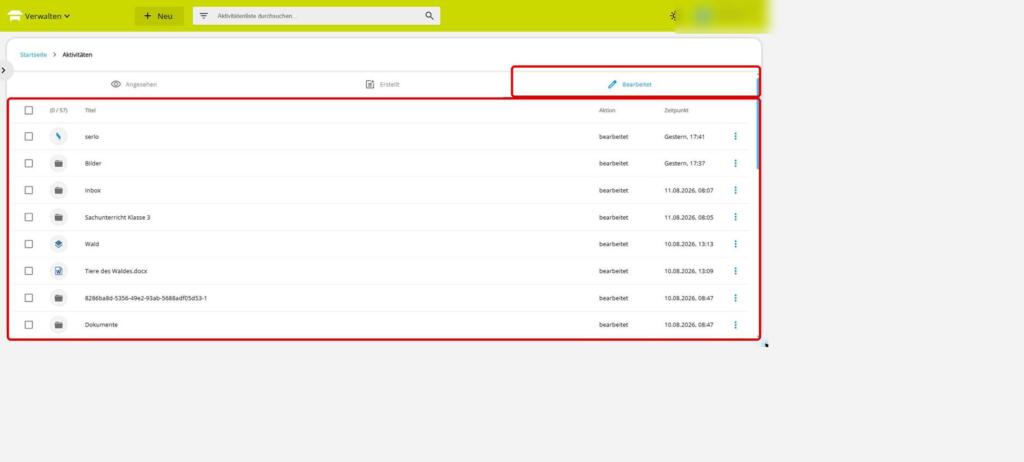Image resolution: width=1024 pixels, height=462 pixels.
Task: Open three-dot menu for Bilder
Action: [x=735, y=163]
